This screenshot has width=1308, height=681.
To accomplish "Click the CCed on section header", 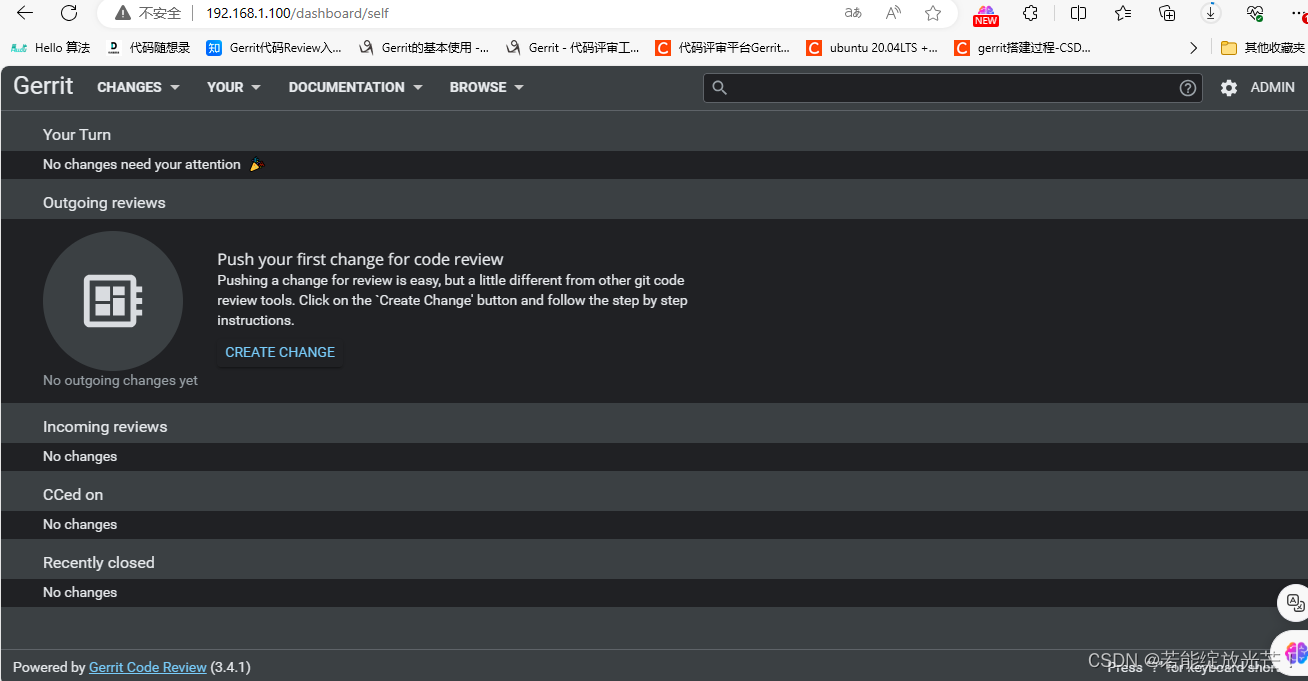I will pos(73,494).
